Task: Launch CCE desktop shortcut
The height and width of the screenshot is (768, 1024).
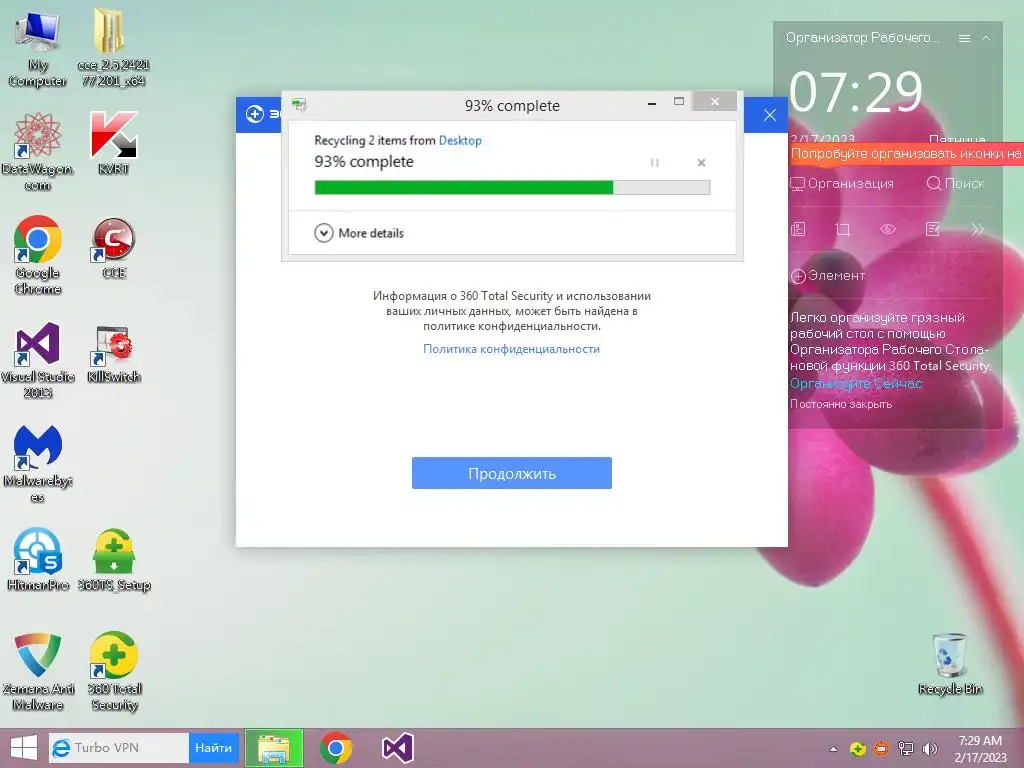Action: point(114,248)
